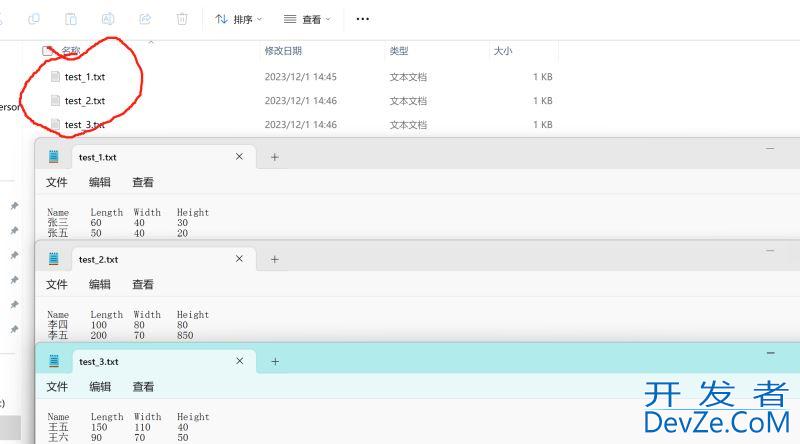The image size is (800, 444).
Task: Open 查看 menu in test_2.txt Notepad
Action: click(x=143, y=284)
